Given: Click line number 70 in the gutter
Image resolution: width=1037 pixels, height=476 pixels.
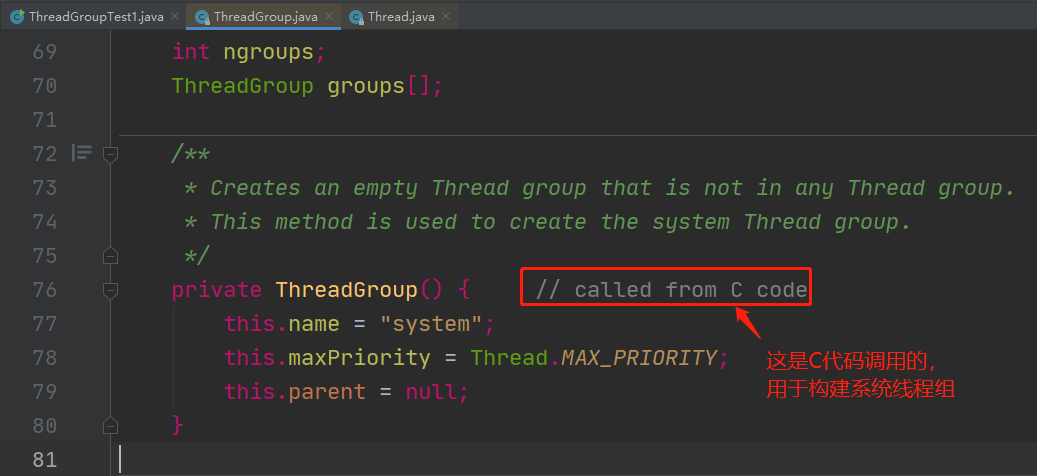Looking at the screenshot, I should pyautogui.click(x=45, y=86).
